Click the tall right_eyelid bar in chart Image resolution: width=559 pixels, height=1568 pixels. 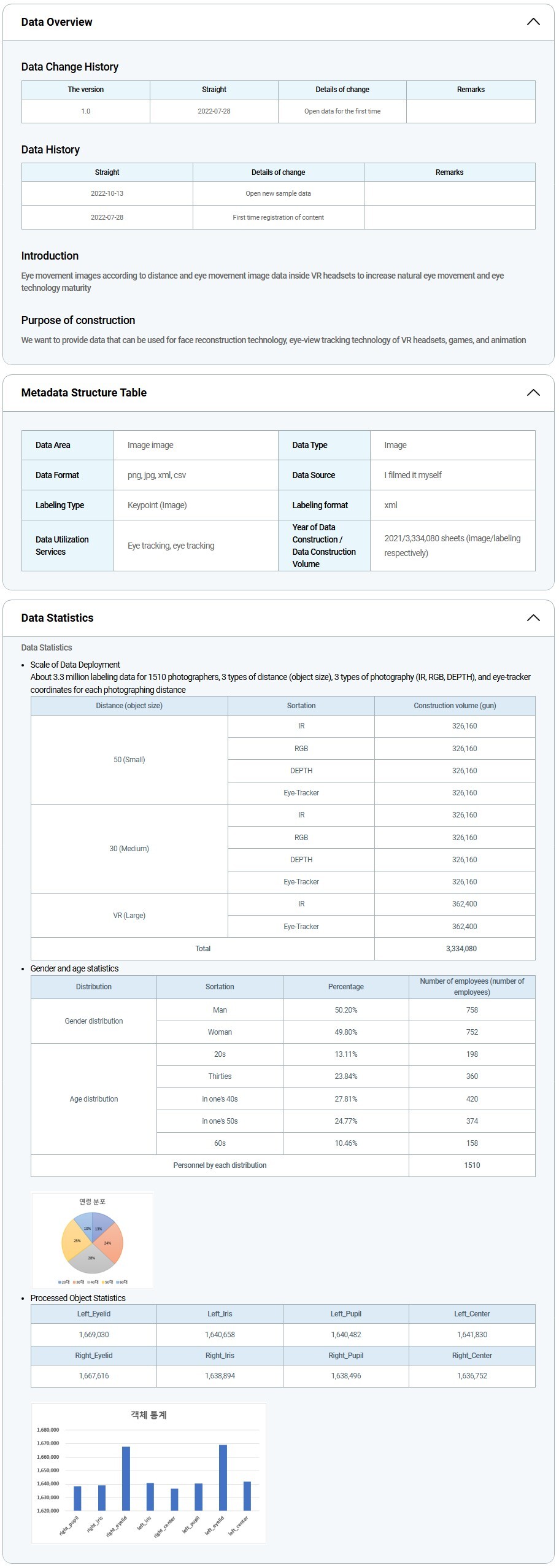126,1478
